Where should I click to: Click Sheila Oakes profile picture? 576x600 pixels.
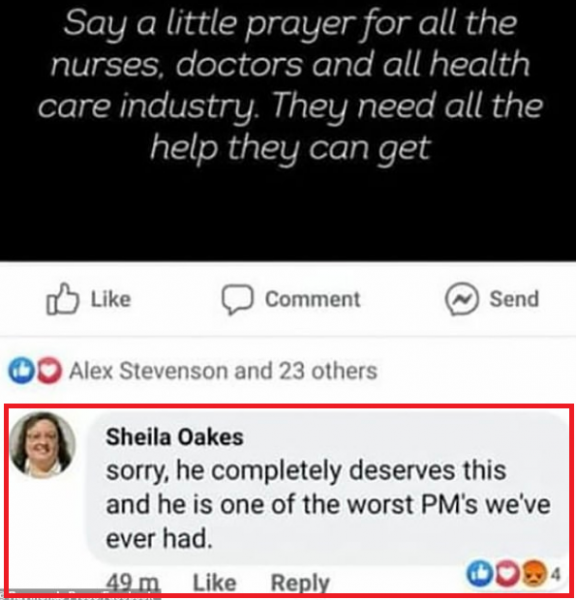tap(42, 445)
